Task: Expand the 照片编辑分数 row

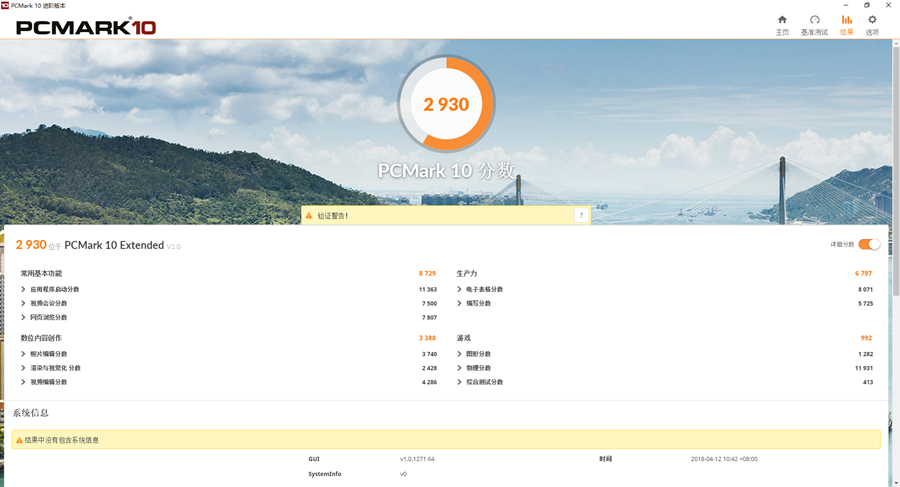Action: 24,354
